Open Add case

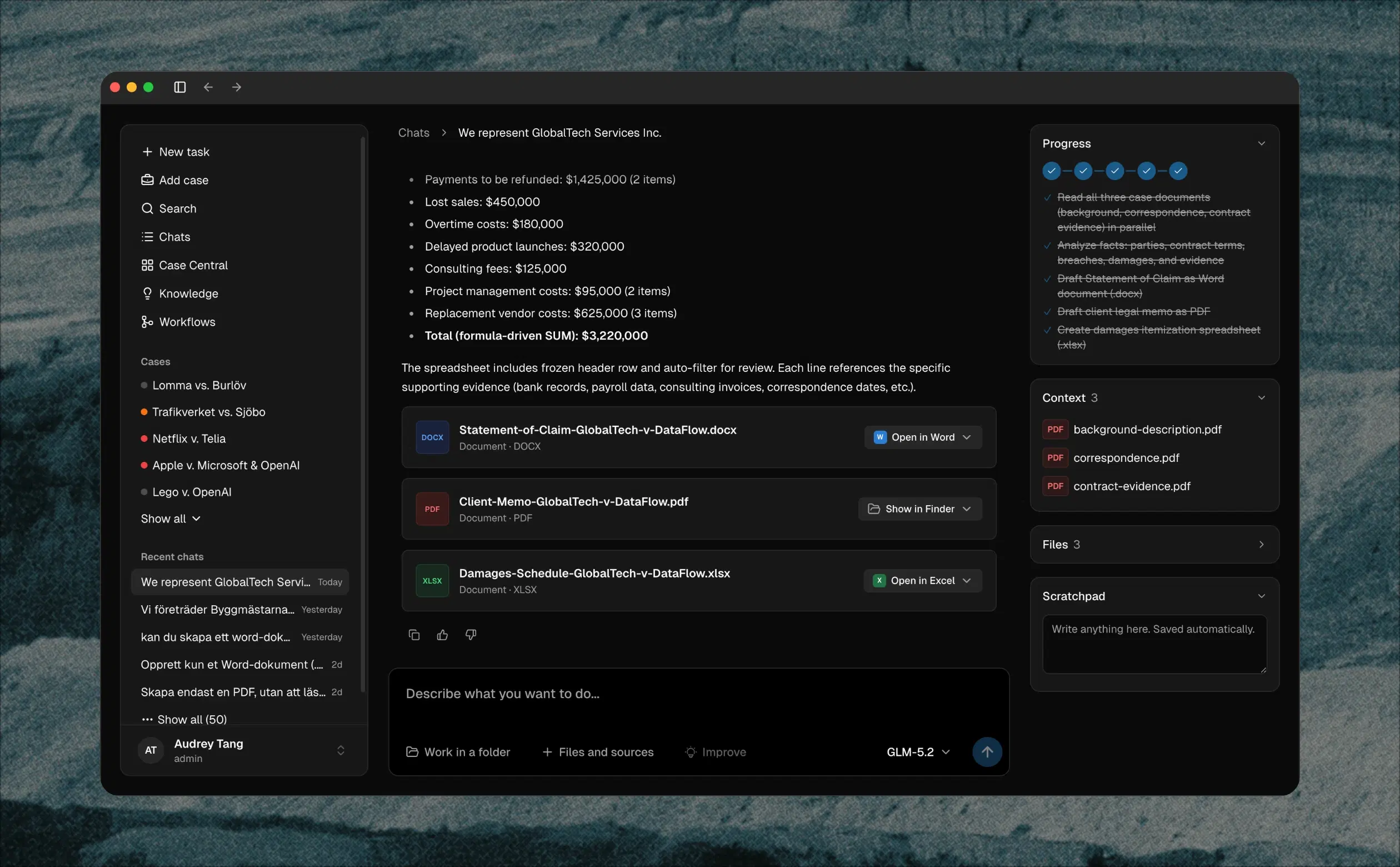[x=175, y=180]
